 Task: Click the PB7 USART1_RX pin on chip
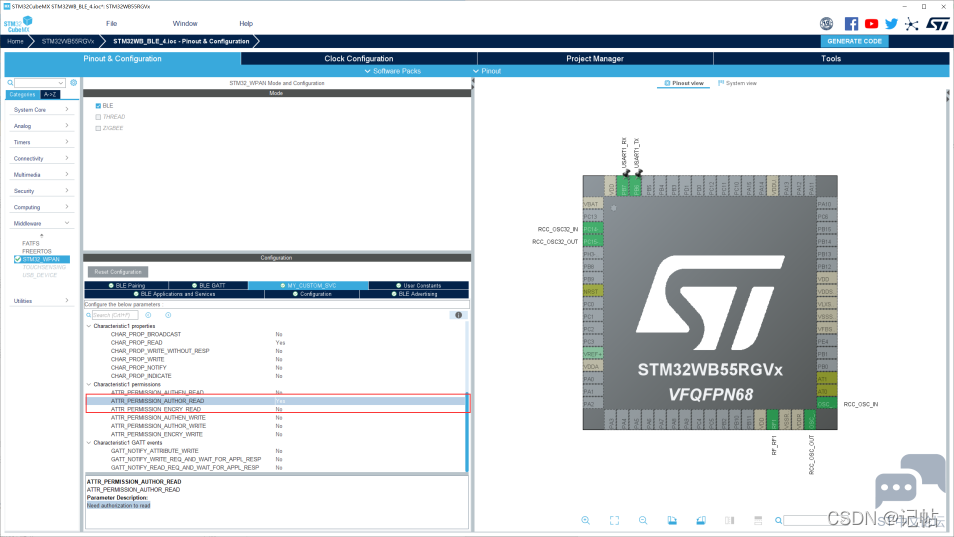(623, 186)
